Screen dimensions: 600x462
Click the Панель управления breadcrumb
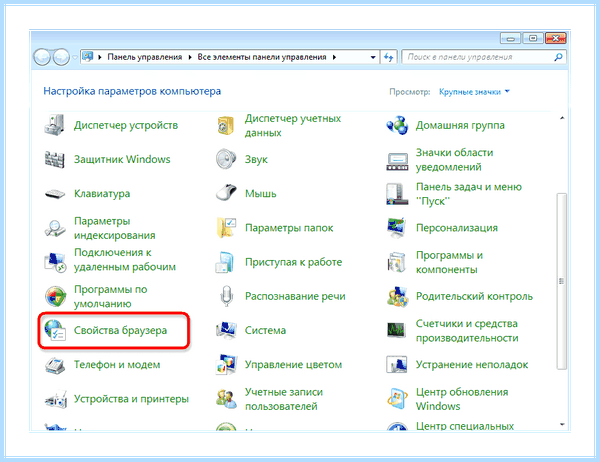(145, 57)
